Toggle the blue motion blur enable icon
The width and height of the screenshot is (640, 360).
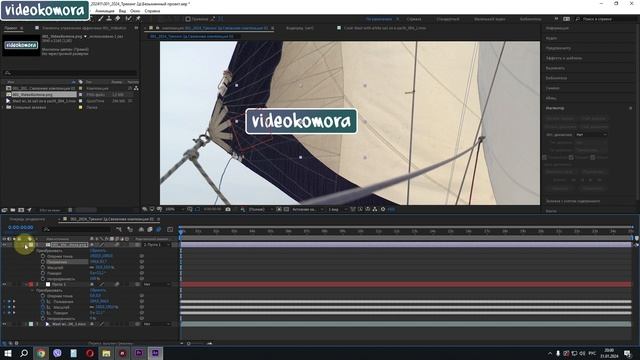click(158, 229)
